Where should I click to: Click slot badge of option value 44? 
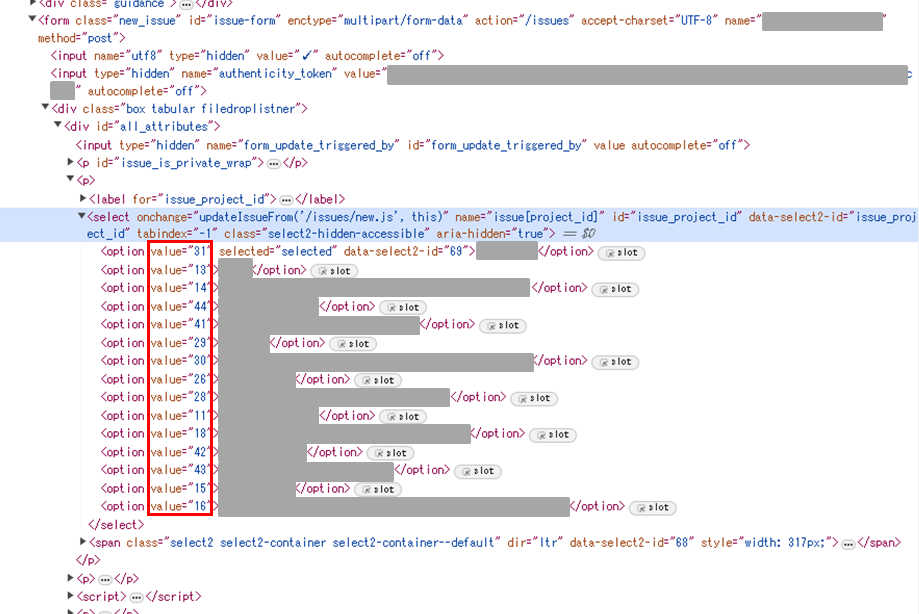tap(403, 307)
